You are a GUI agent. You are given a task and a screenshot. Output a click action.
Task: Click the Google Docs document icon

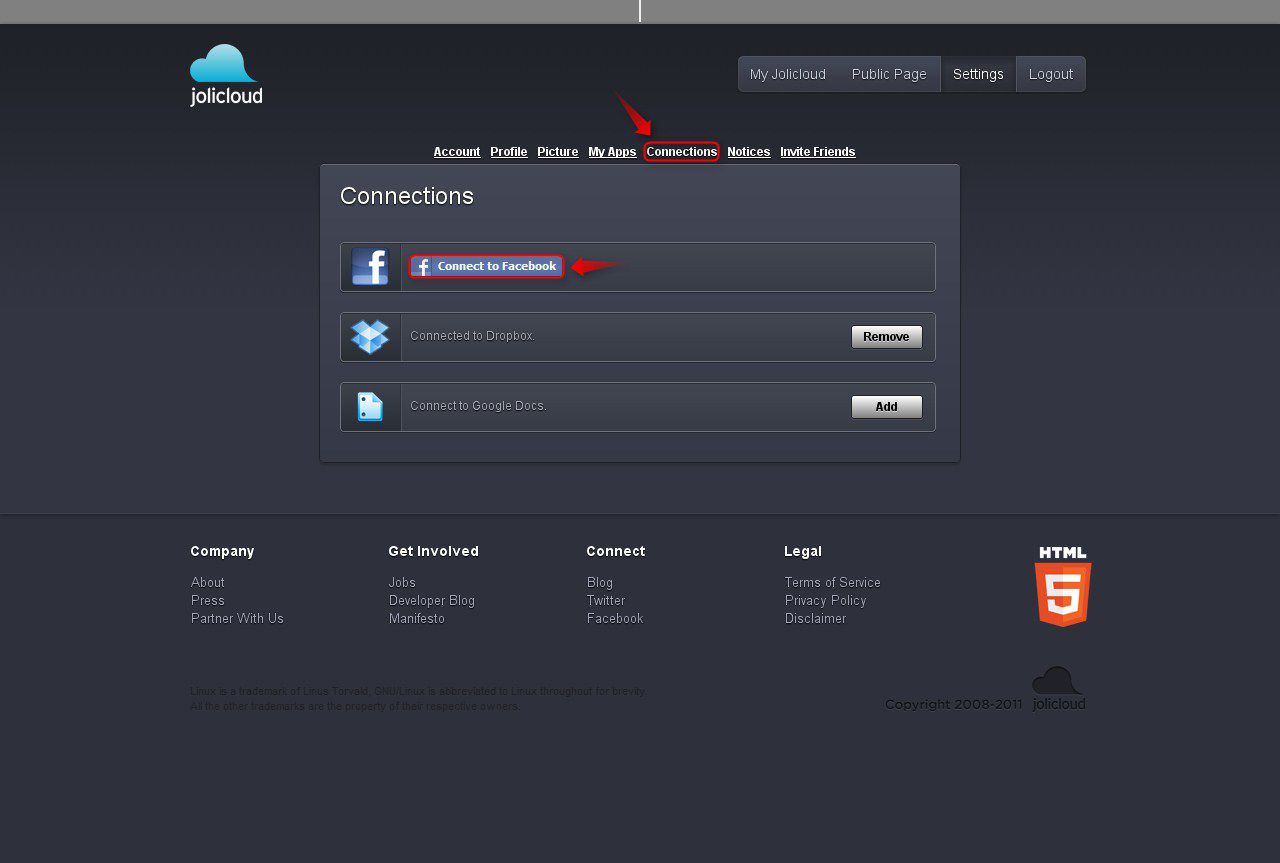370,407
